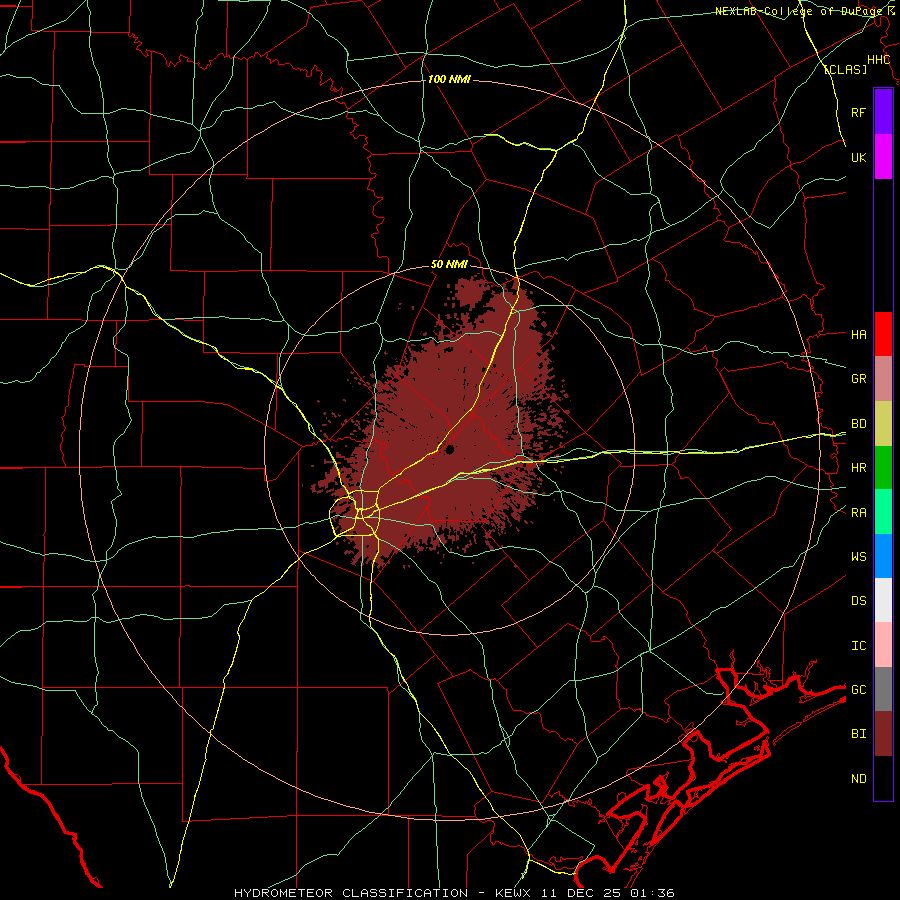Click the purple RF color swatch in legend
The image size is (900, 900).
click(883, 112)
